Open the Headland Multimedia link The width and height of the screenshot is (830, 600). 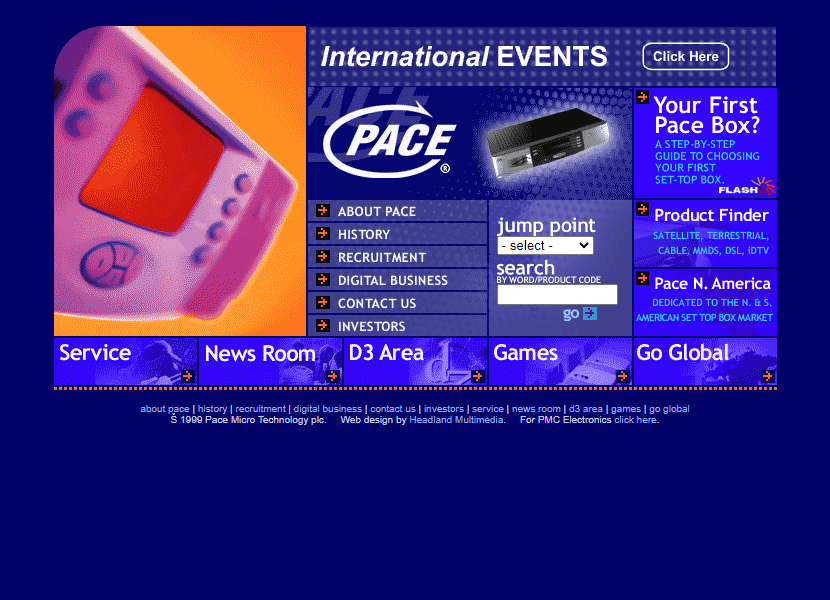(456, 420)
